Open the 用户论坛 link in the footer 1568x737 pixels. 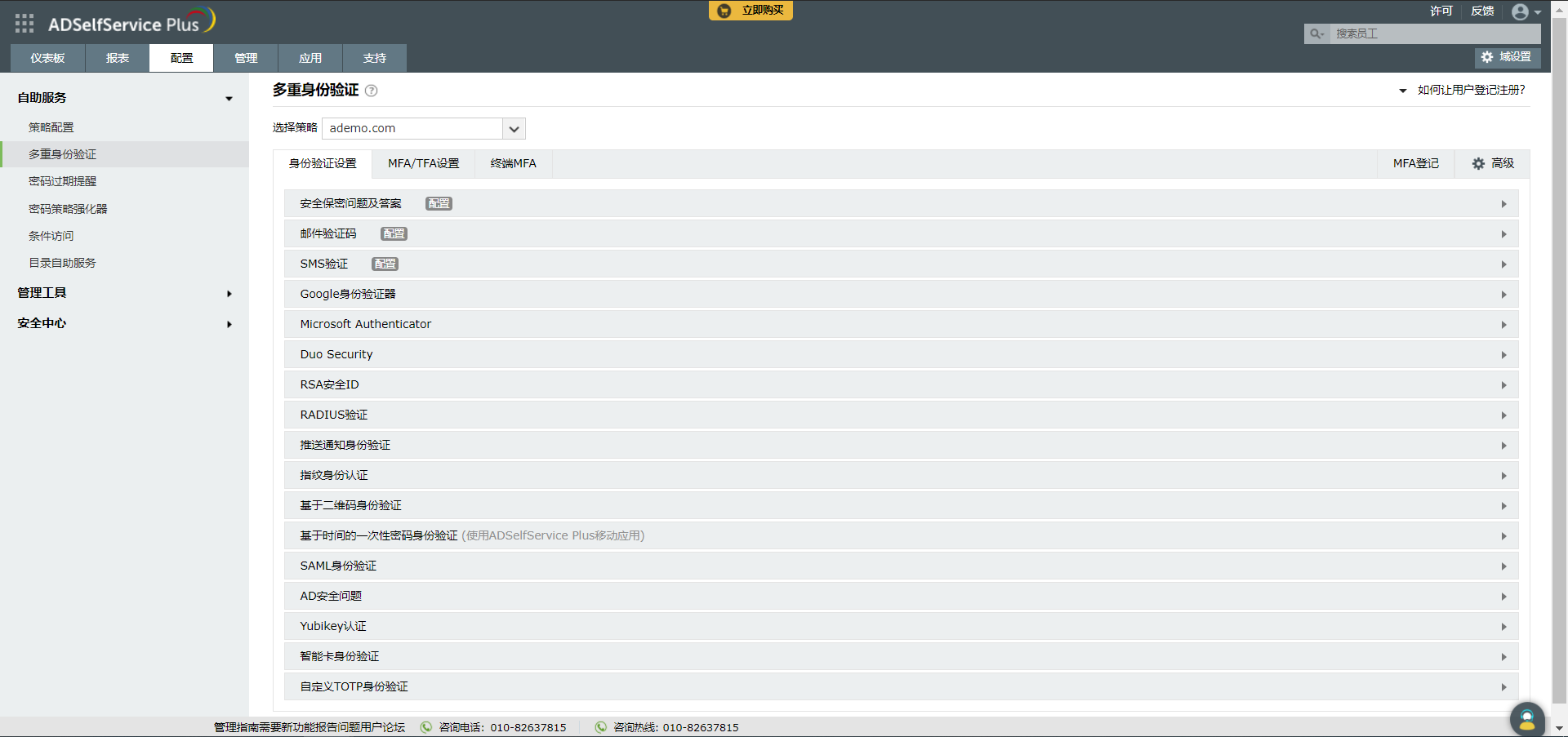(385, 727)
